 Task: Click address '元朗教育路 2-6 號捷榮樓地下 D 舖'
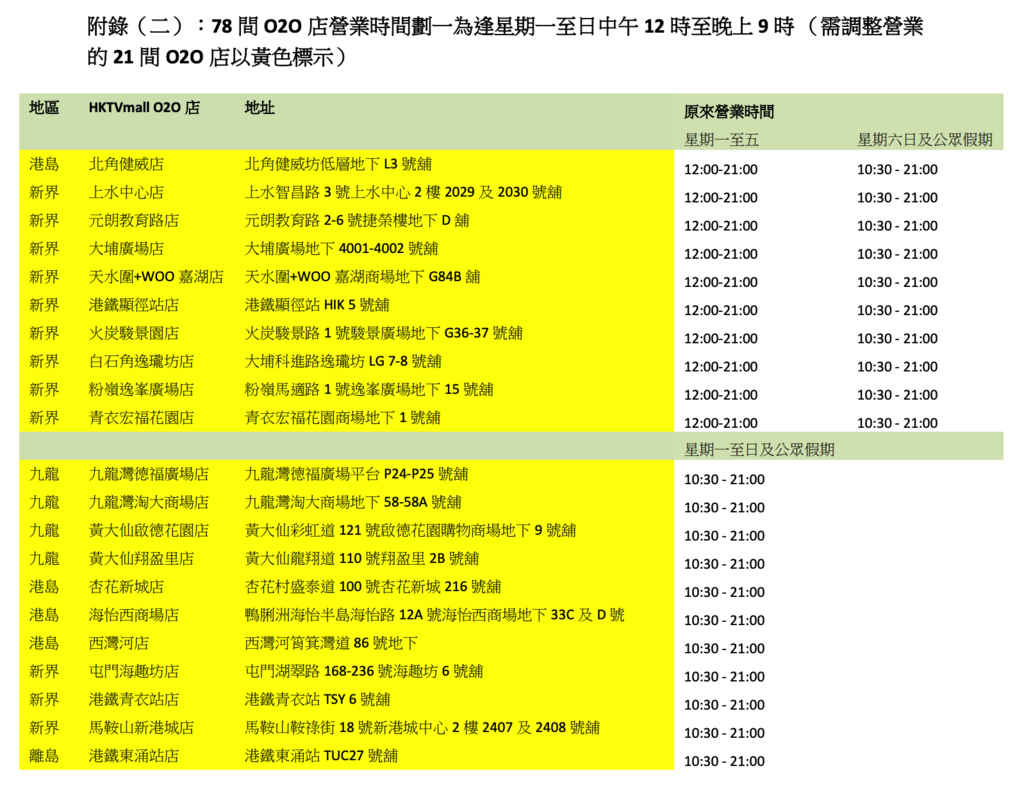point(357,220)
